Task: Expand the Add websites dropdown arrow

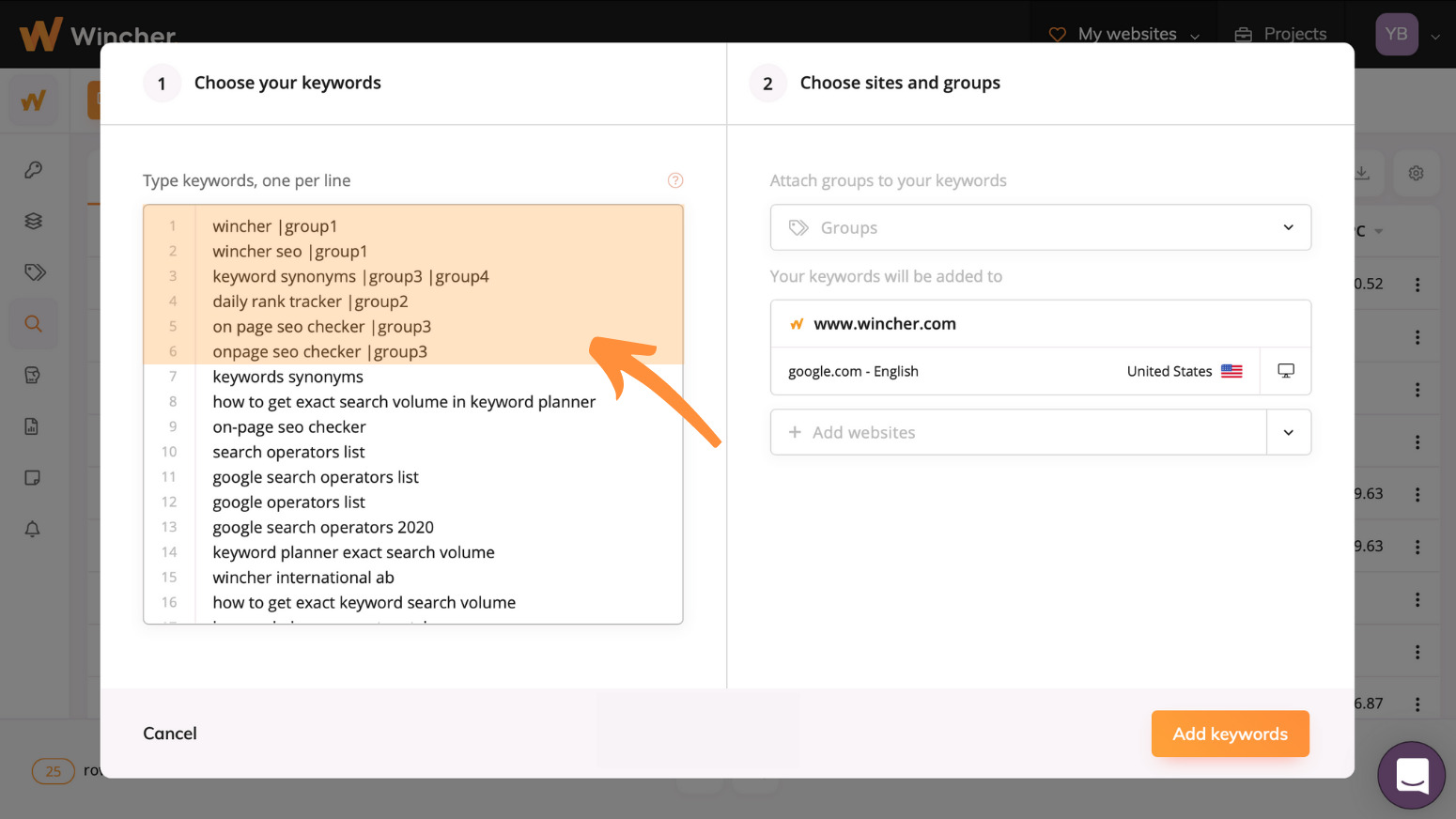Action: pos(1289,431)
